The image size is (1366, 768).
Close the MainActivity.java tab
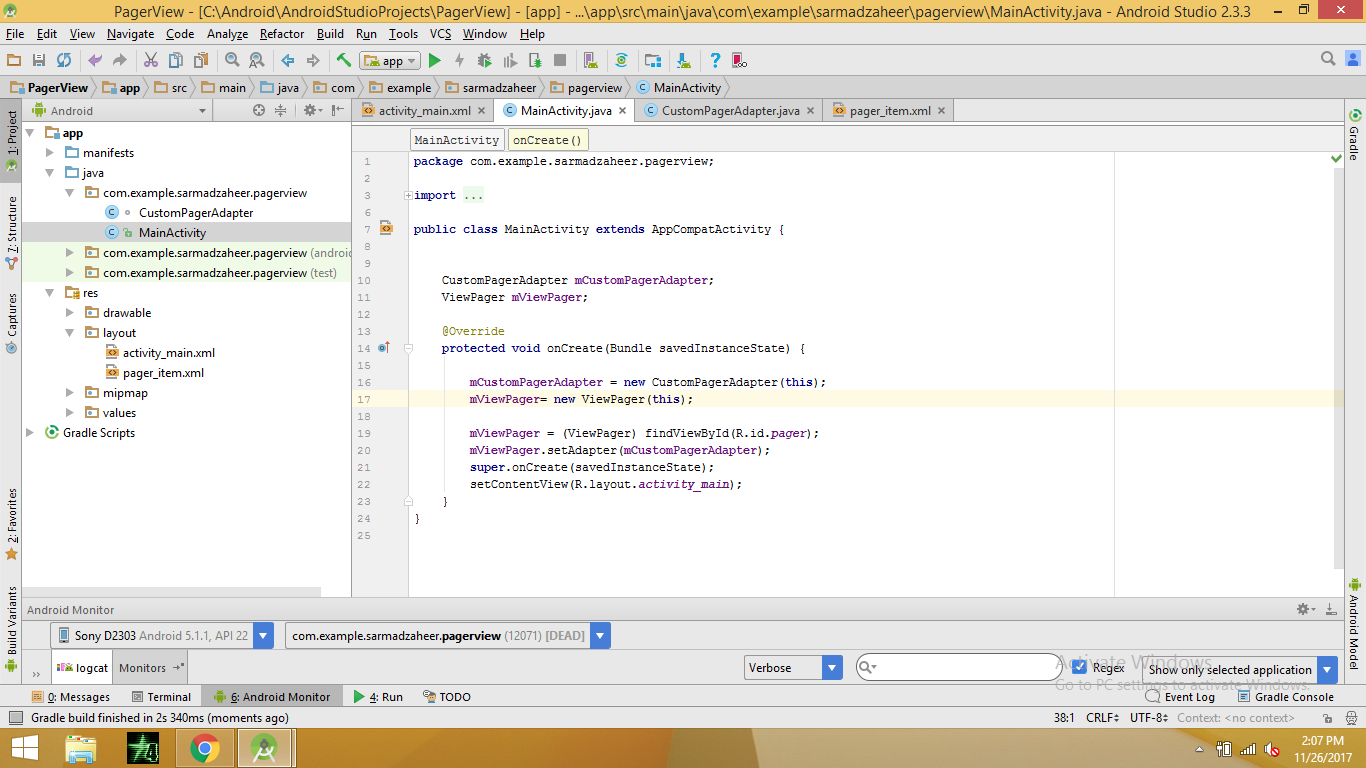[622, 111]
